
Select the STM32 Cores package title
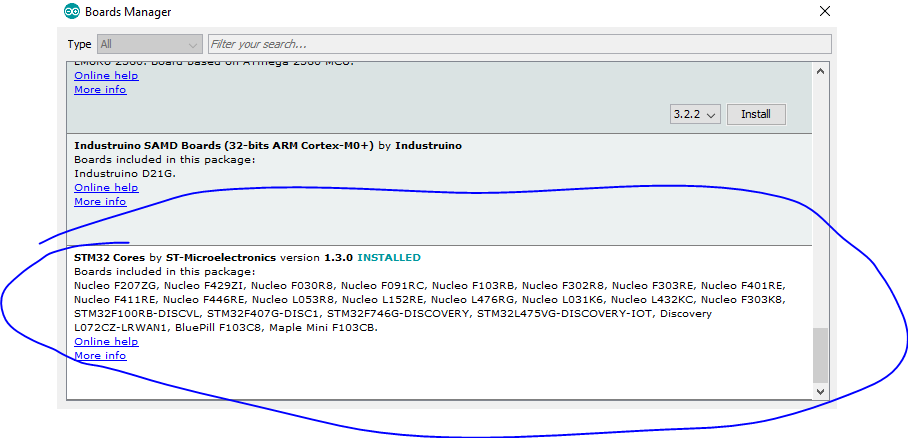[x=111, y=257]
